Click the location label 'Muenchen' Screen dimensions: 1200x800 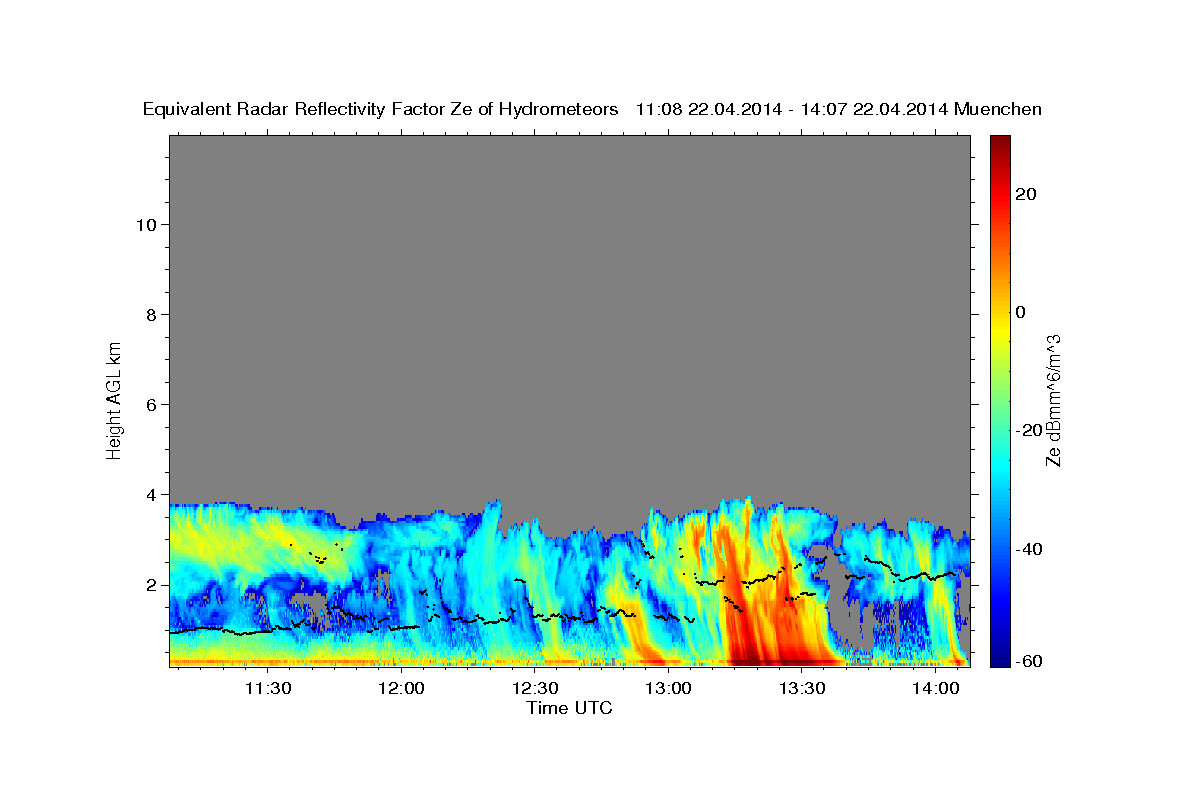(998, 109)
